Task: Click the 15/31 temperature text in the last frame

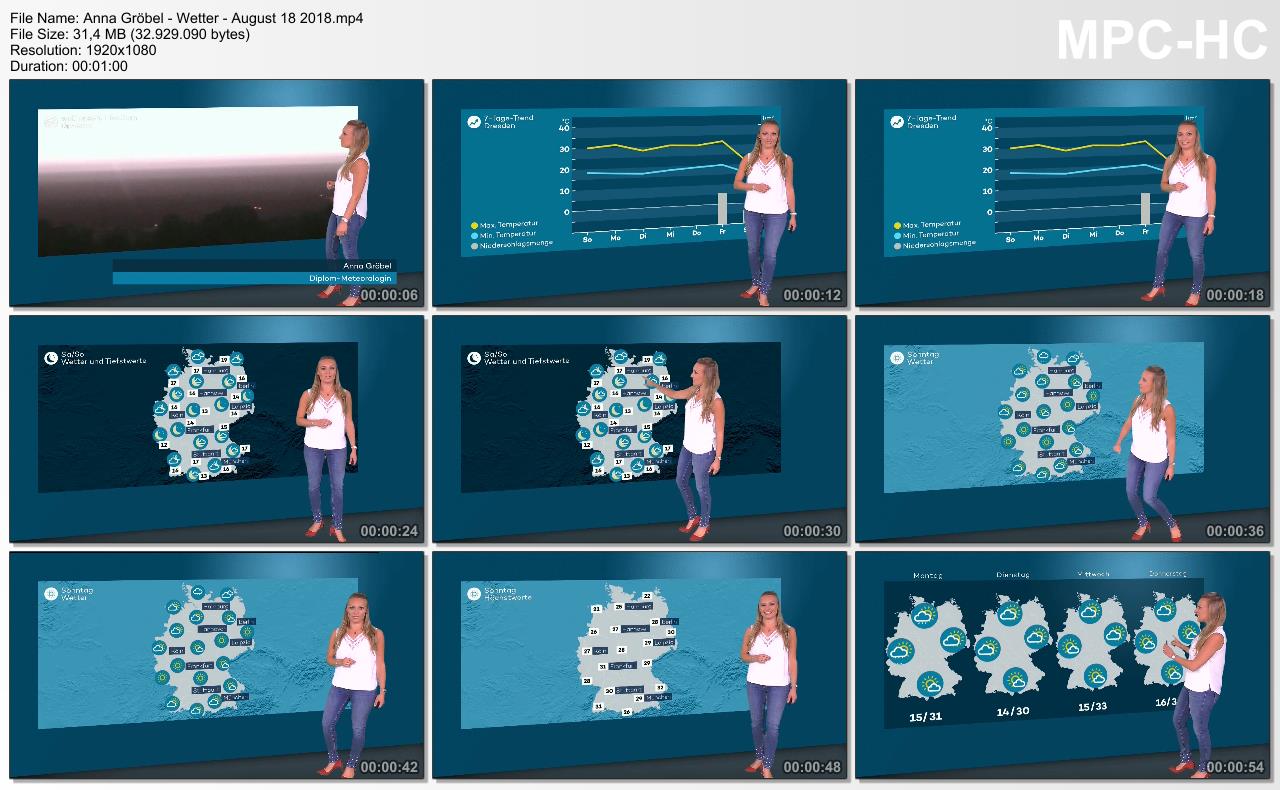Action: 925,717
